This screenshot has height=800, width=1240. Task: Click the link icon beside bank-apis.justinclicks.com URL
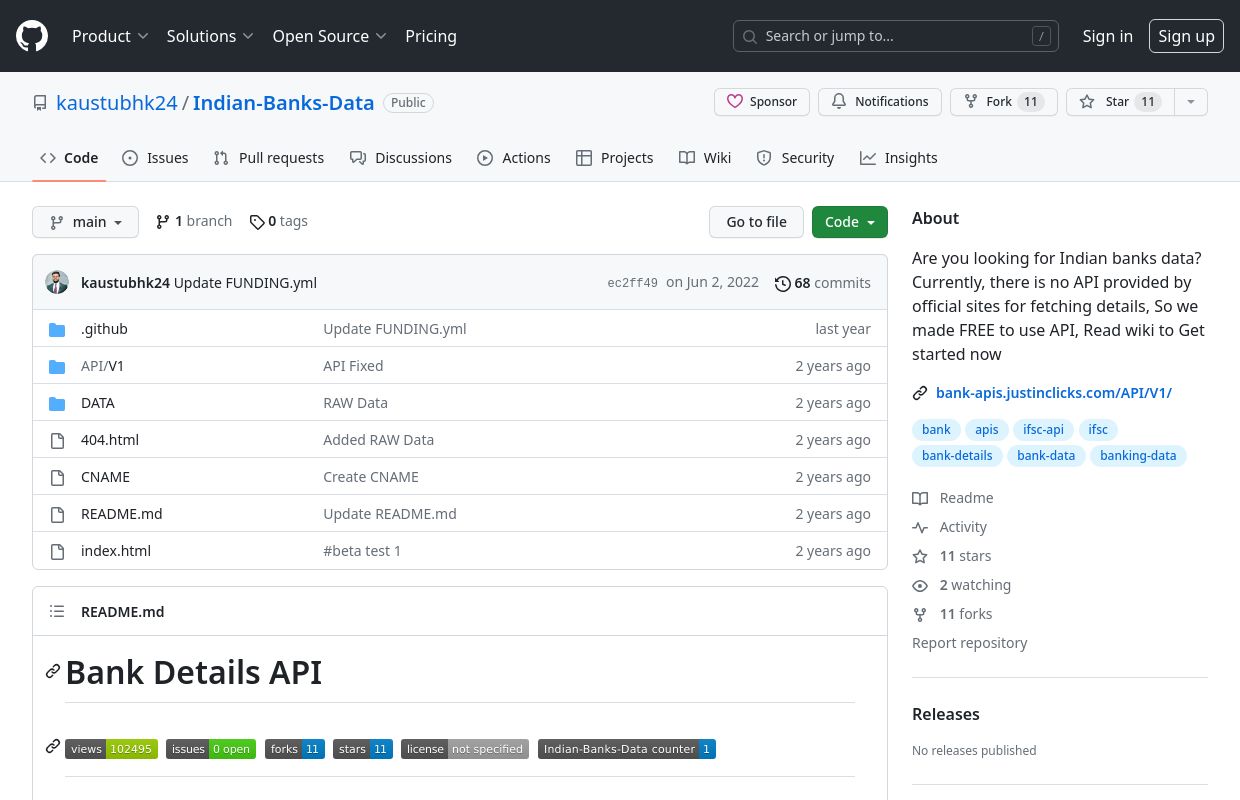point(920,393)
